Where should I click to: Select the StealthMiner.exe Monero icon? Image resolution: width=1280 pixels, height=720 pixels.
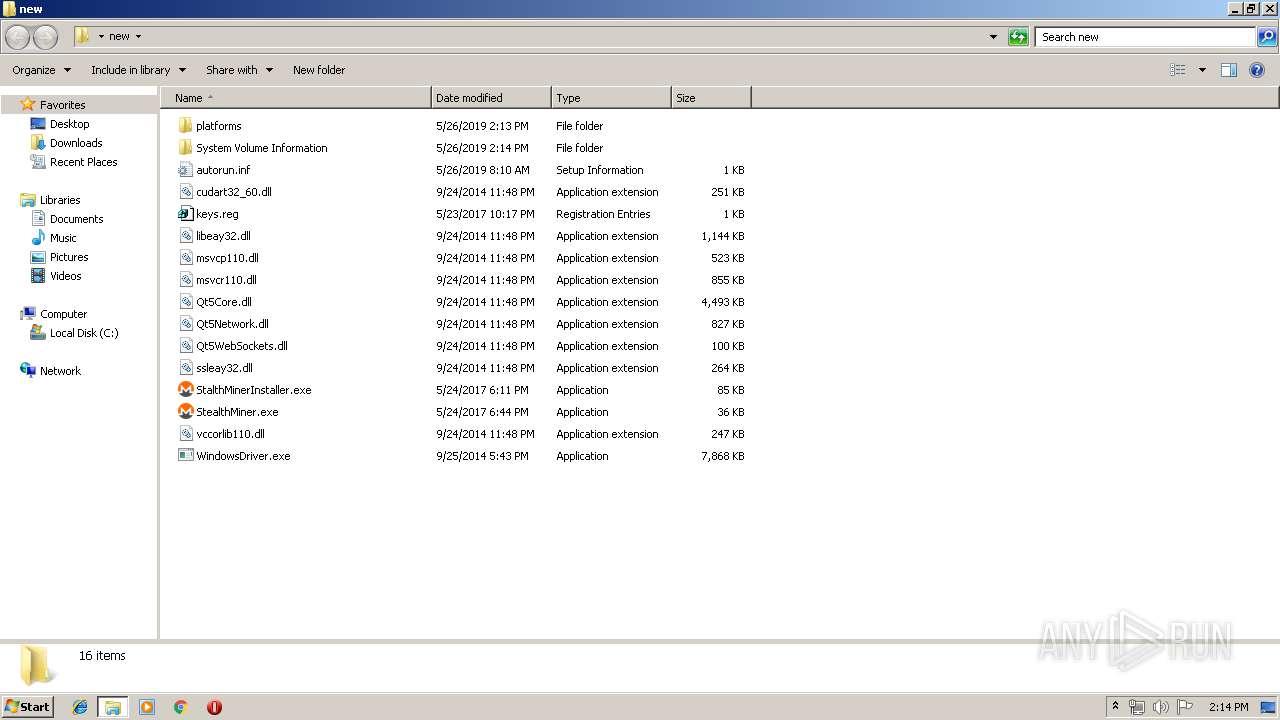click(x=185, y=412)
